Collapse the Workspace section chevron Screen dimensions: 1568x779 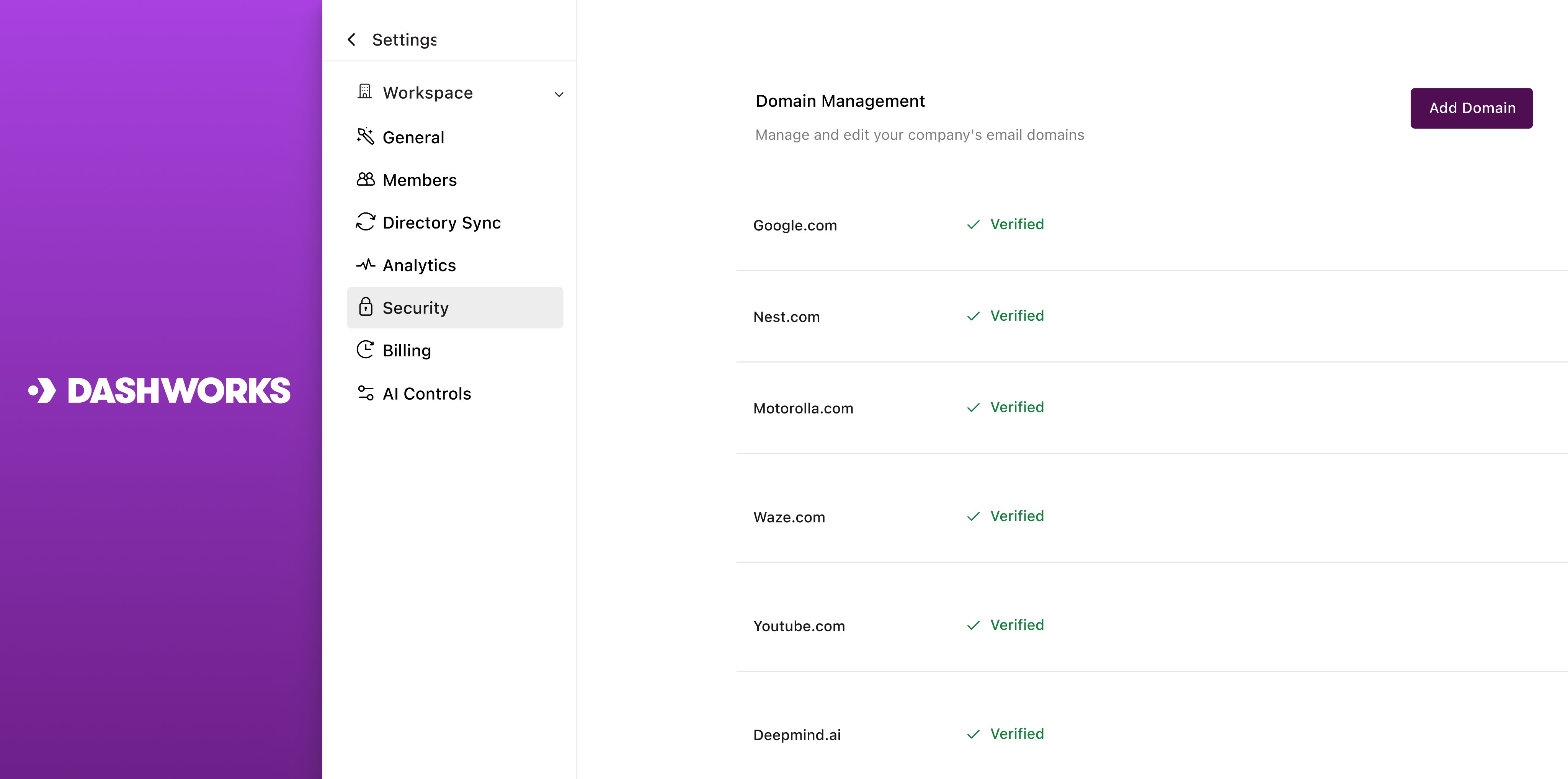coord(559,94)
